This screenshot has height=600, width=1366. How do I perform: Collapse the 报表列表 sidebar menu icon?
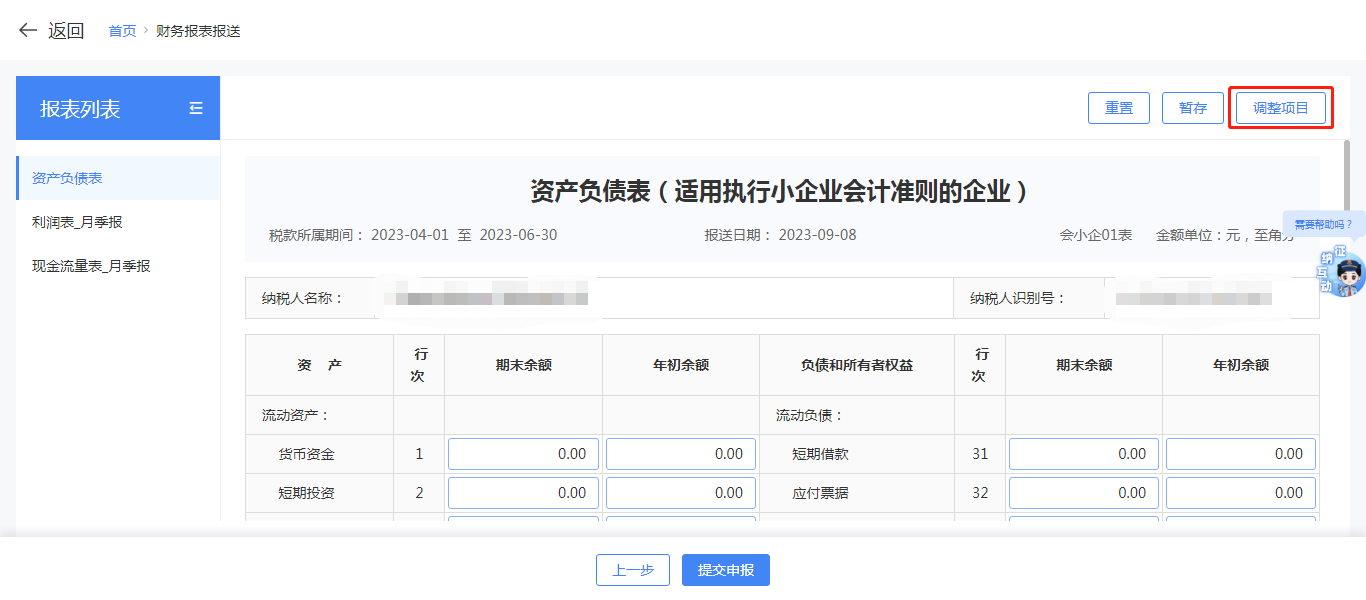pyautogui.click(x=196, y=108)
